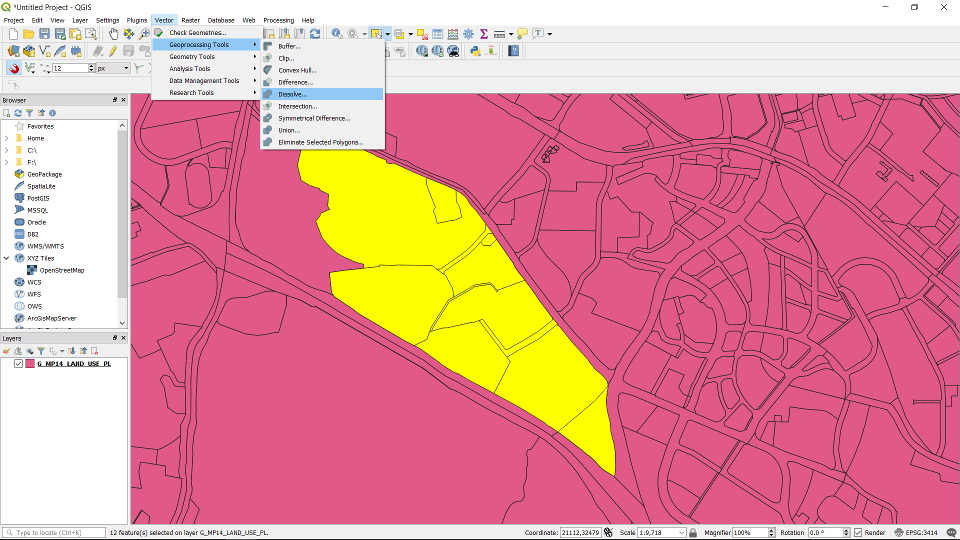Select OpenStreetMap in the Browser tree
960x540 pixels.
tap(61, 270)
